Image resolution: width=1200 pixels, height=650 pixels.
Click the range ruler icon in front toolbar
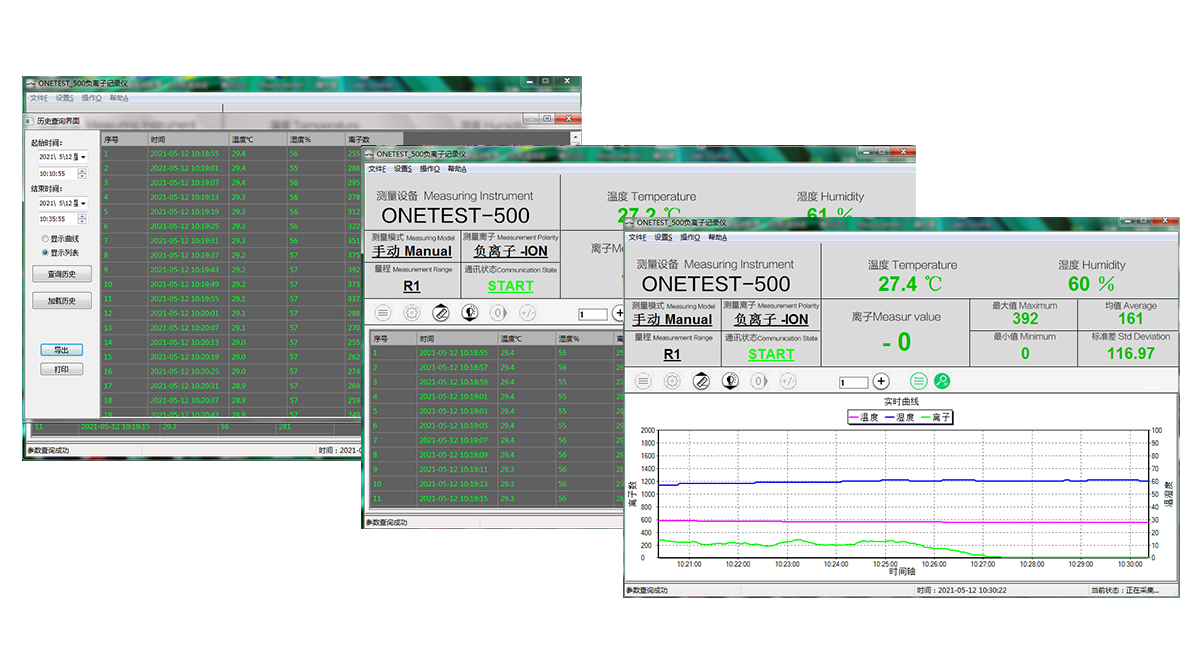coord(701,381)
